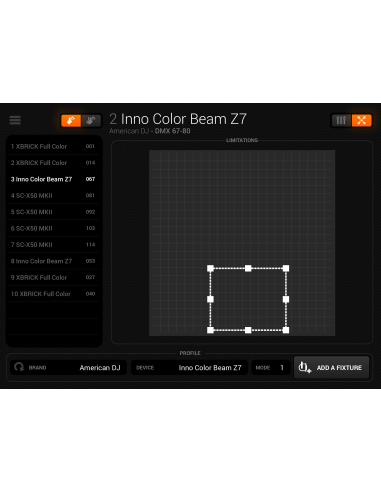This screenshot has width=381, height=492.
Task: Select fixture 10 XBRICK Full Color
Action: point(53,294)
